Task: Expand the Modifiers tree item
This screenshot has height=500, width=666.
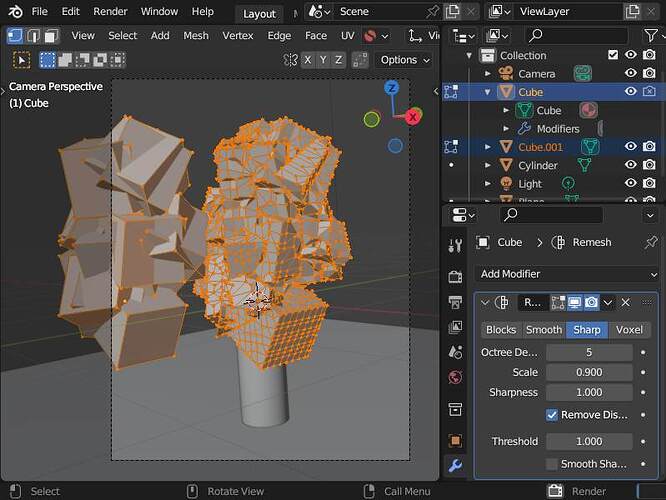Action: (x=506, y=128)
